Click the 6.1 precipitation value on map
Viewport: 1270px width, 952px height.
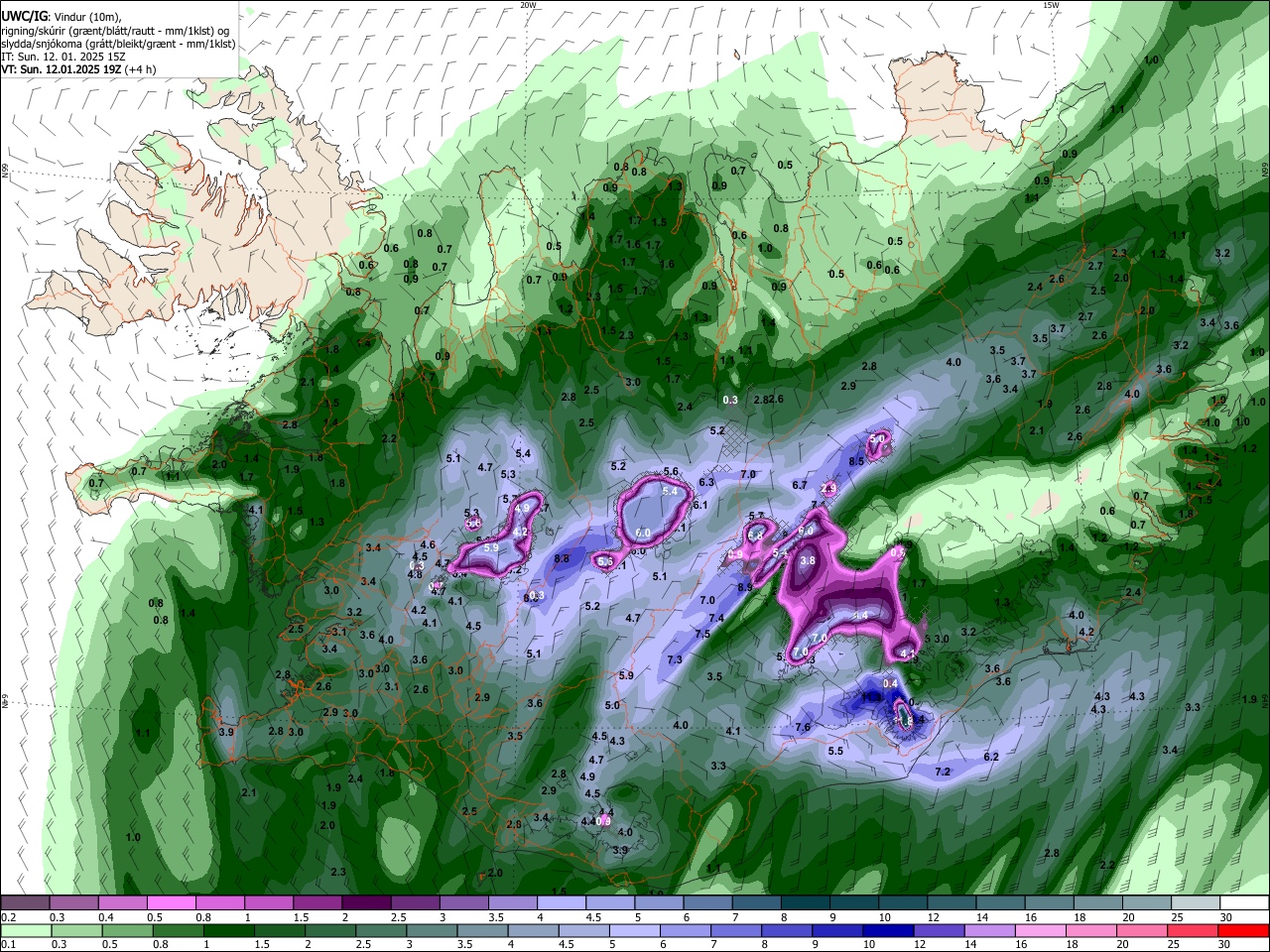(x=699, y=505)
